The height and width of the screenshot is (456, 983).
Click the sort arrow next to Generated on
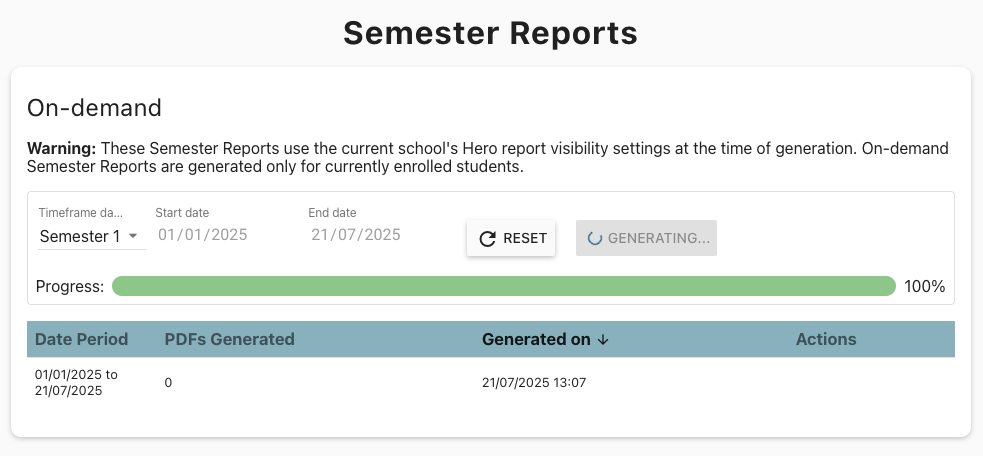pyautogui.click(x=603, y=339)
